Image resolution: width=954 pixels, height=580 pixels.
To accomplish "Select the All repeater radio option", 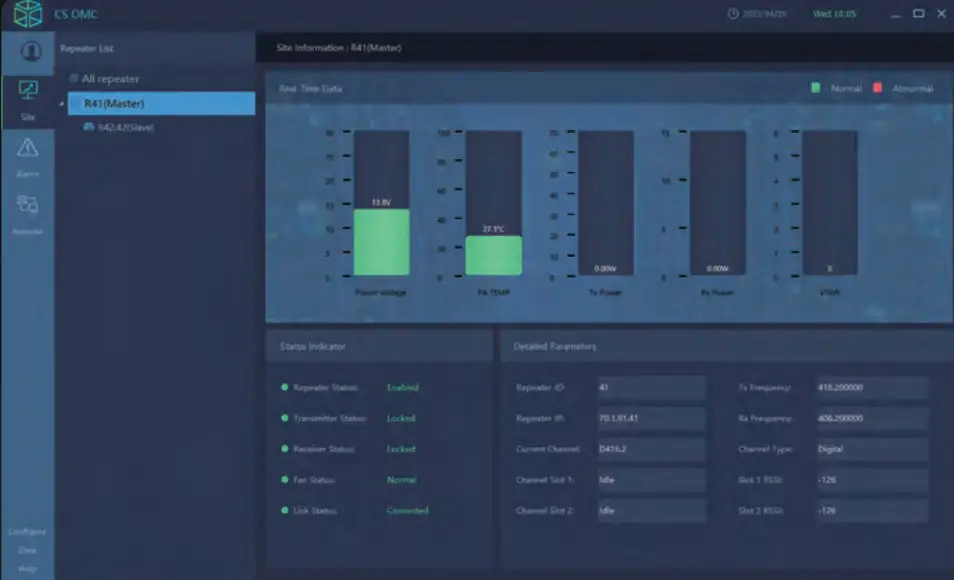I will [74, 79].
